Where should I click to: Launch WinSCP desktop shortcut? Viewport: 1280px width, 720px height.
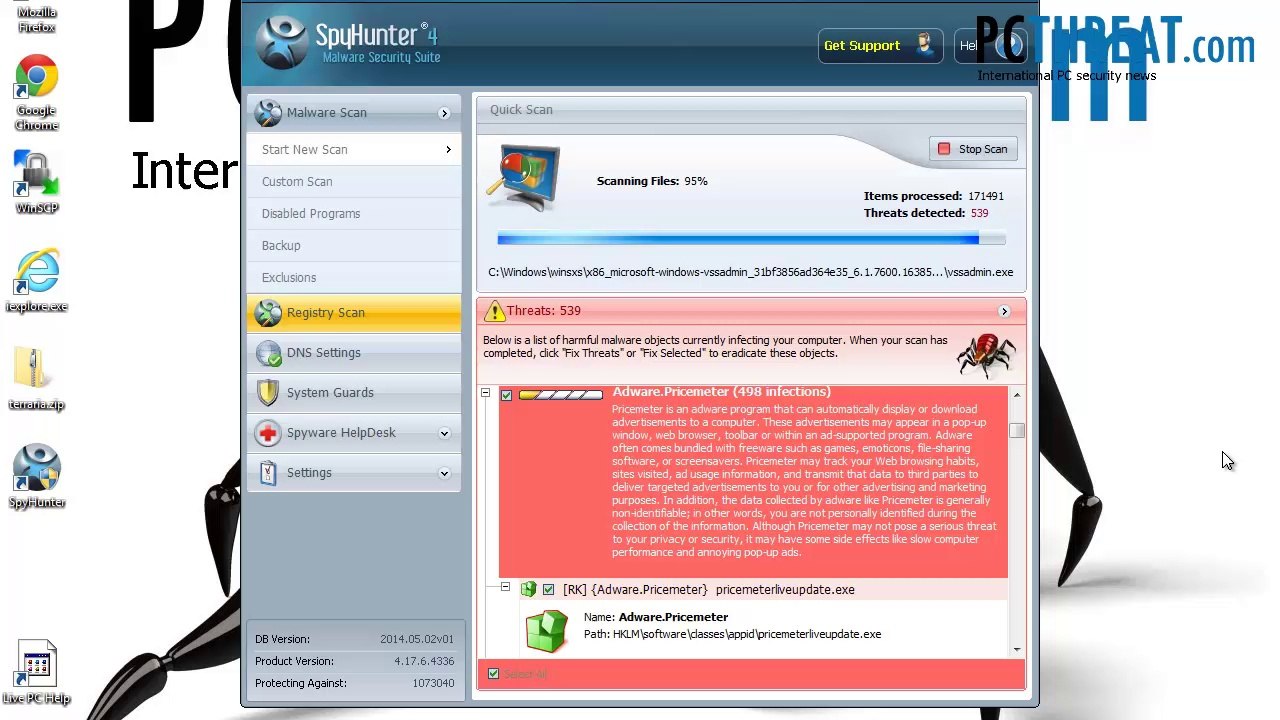click(x=37, y=183)
